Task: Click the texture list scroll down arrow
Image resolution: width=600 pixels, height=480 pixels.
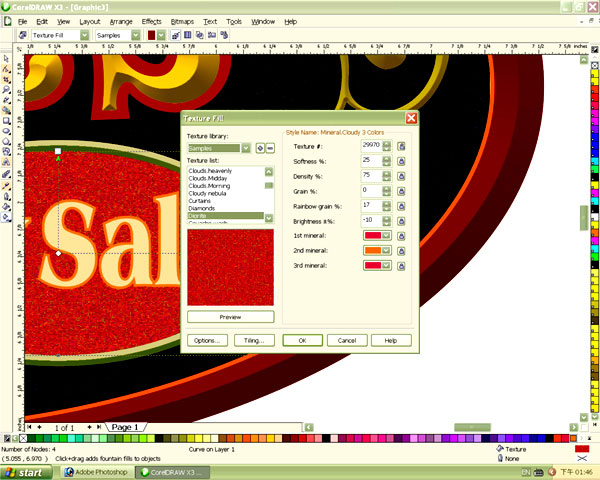Action: 269,218
